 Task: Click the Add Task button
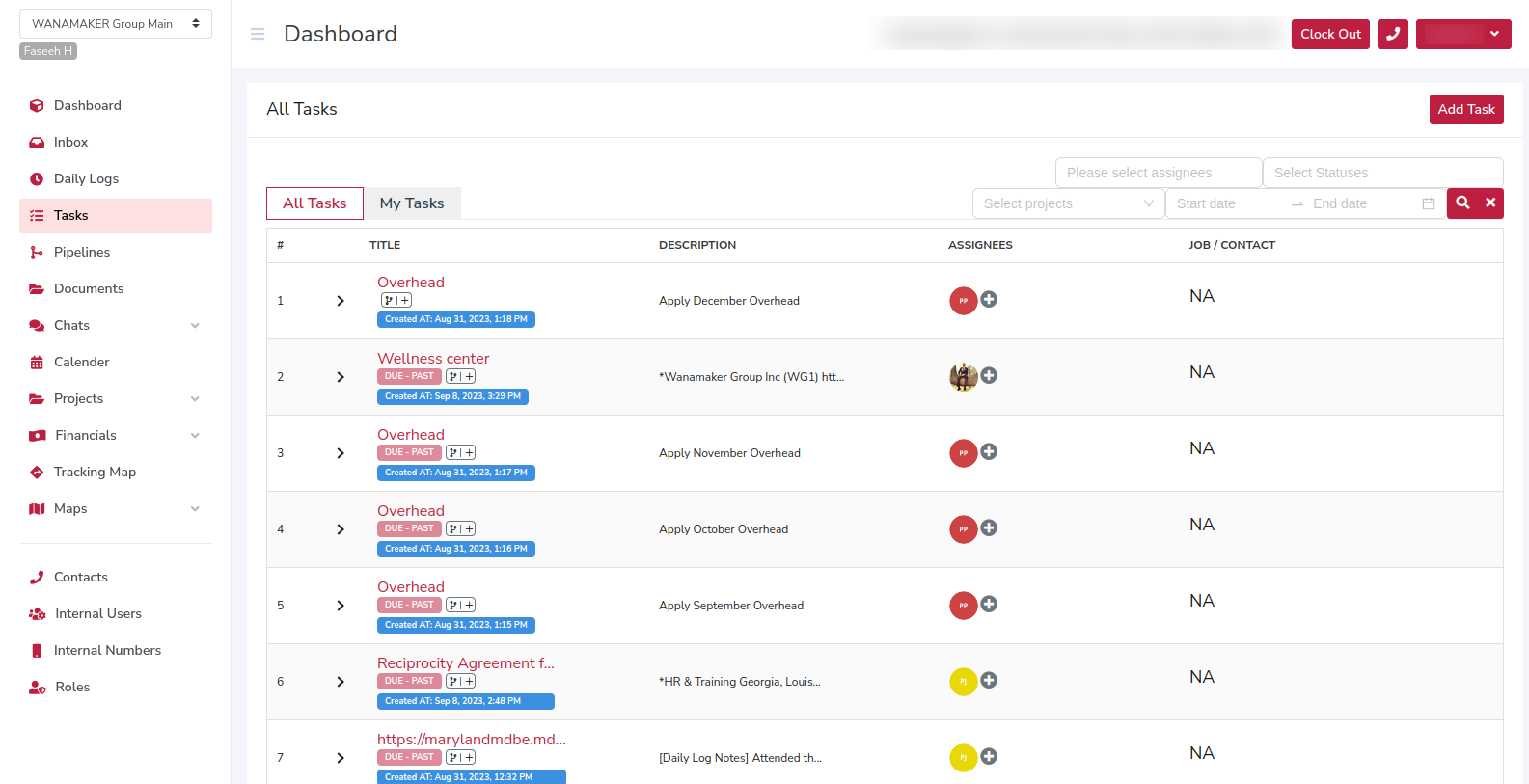click(x=1465, y=110)
